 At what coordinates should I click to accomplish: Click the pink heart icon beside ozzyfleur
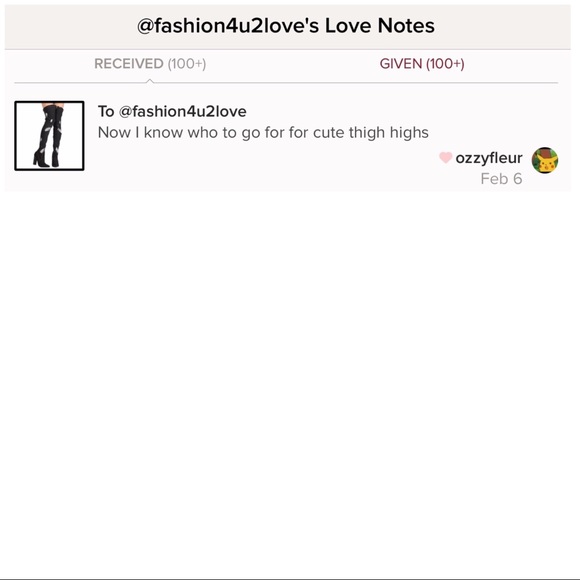[445, 158]
